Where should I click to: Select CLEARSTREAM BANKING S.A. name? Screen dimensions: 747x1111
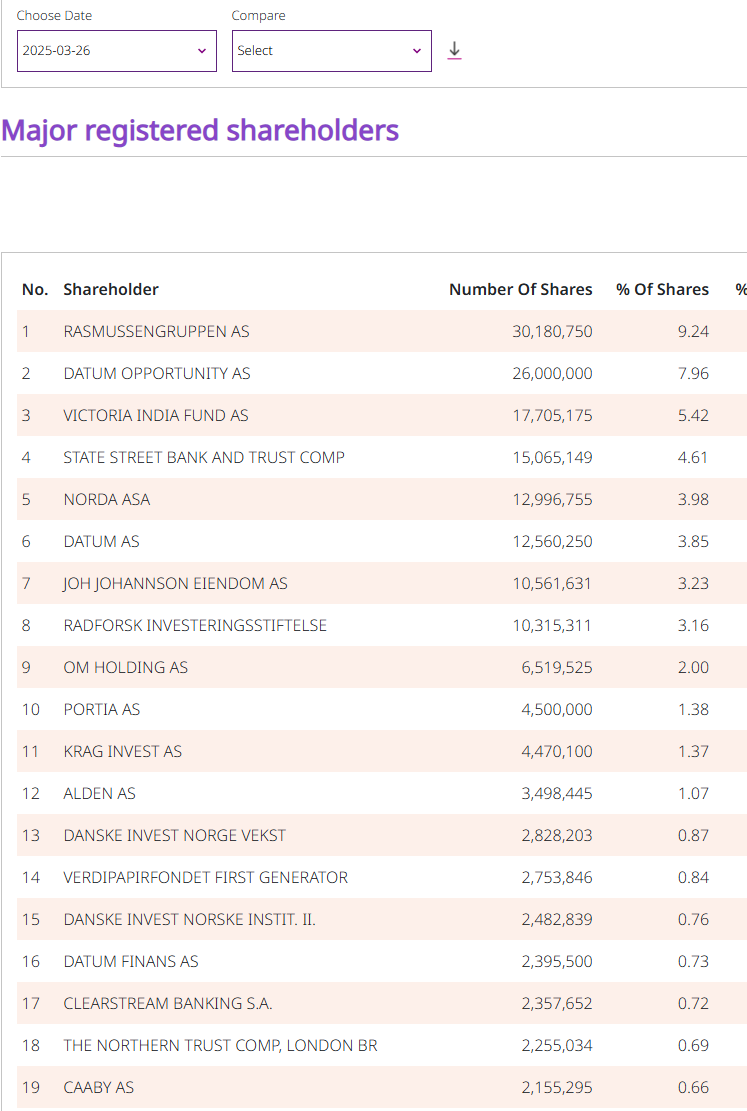[x=167, y=1003]
